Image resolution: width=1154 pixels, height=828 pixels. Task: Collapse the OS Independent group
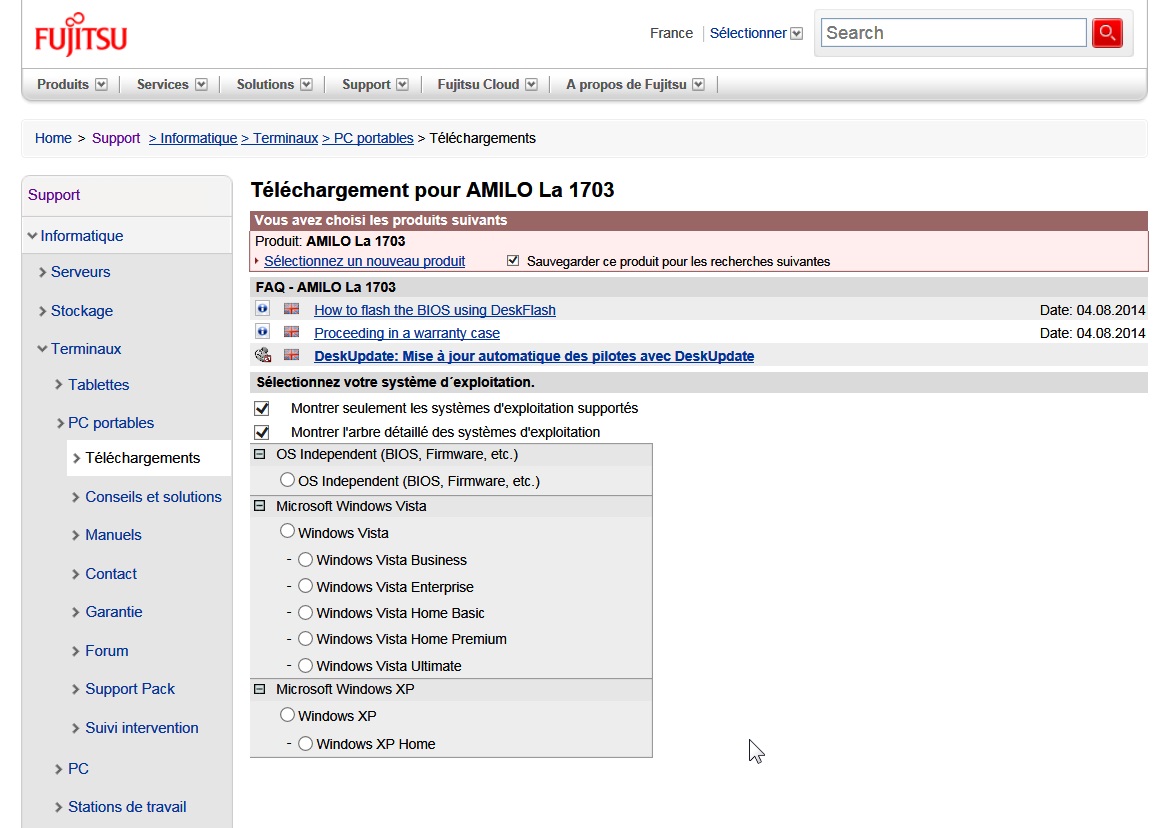pos(259,454)
